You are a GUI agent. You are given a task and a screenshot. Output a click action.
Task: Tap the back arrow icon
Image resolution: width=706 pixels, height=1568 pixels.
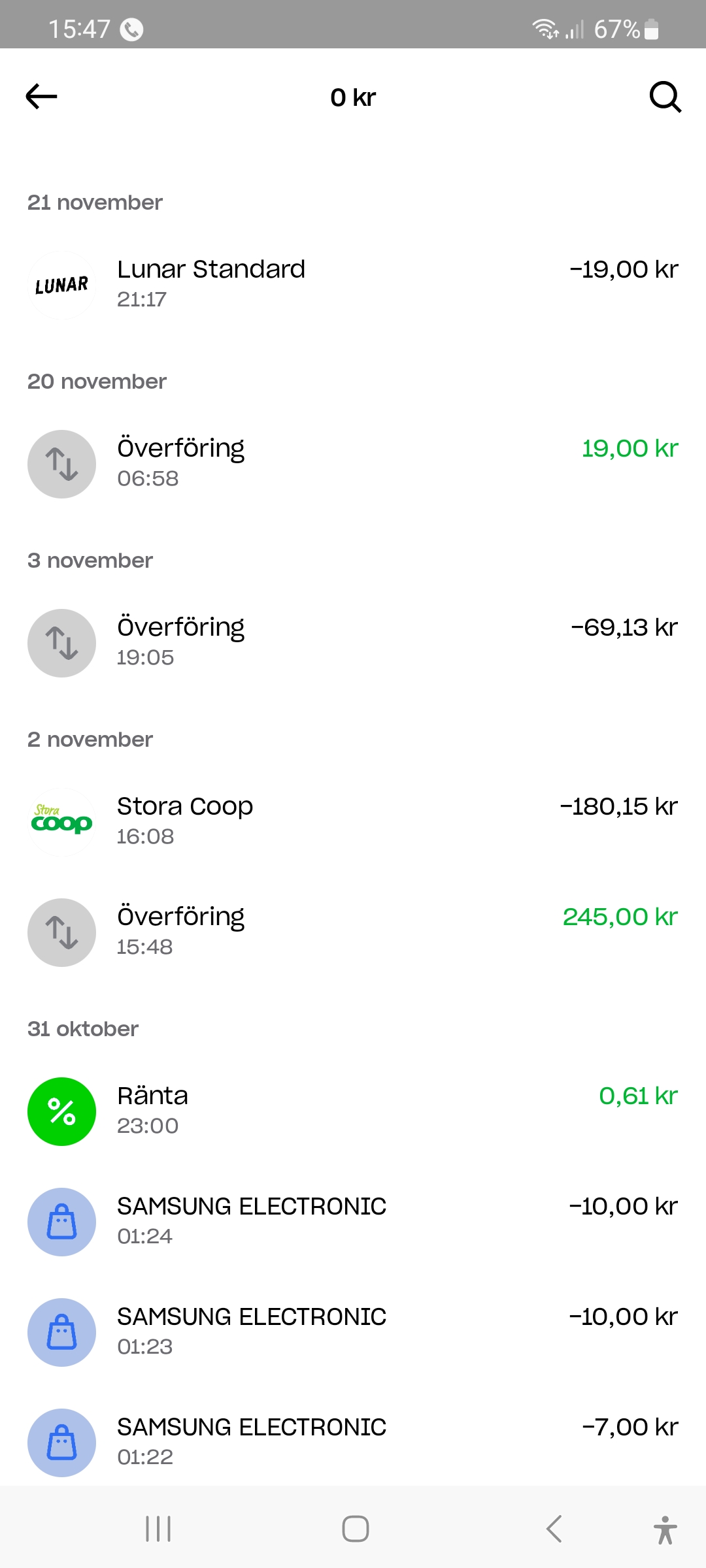[42, 97]
